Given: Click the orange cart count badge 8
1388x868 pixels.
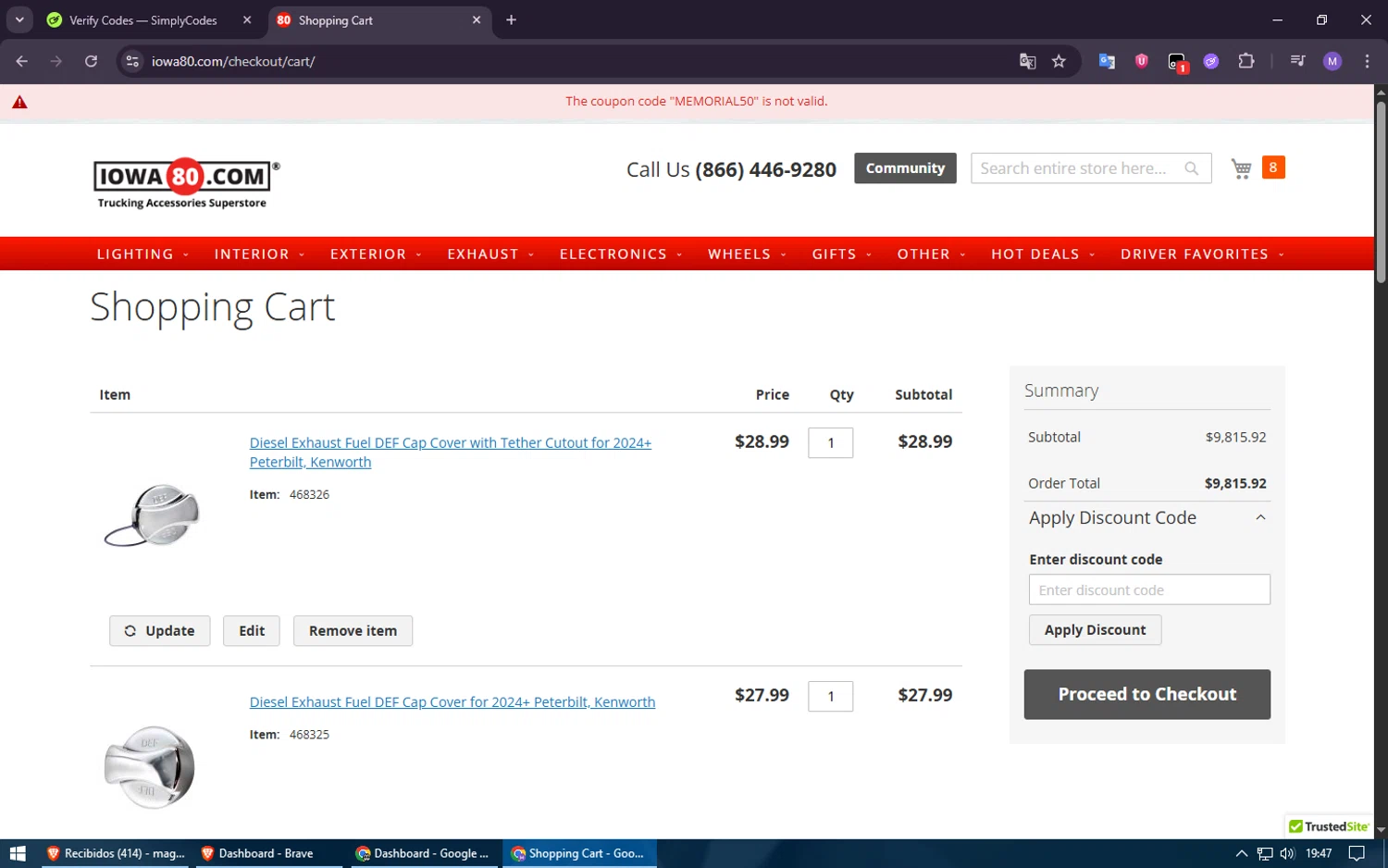Looking at the screenshot, I should (1273, 167).
